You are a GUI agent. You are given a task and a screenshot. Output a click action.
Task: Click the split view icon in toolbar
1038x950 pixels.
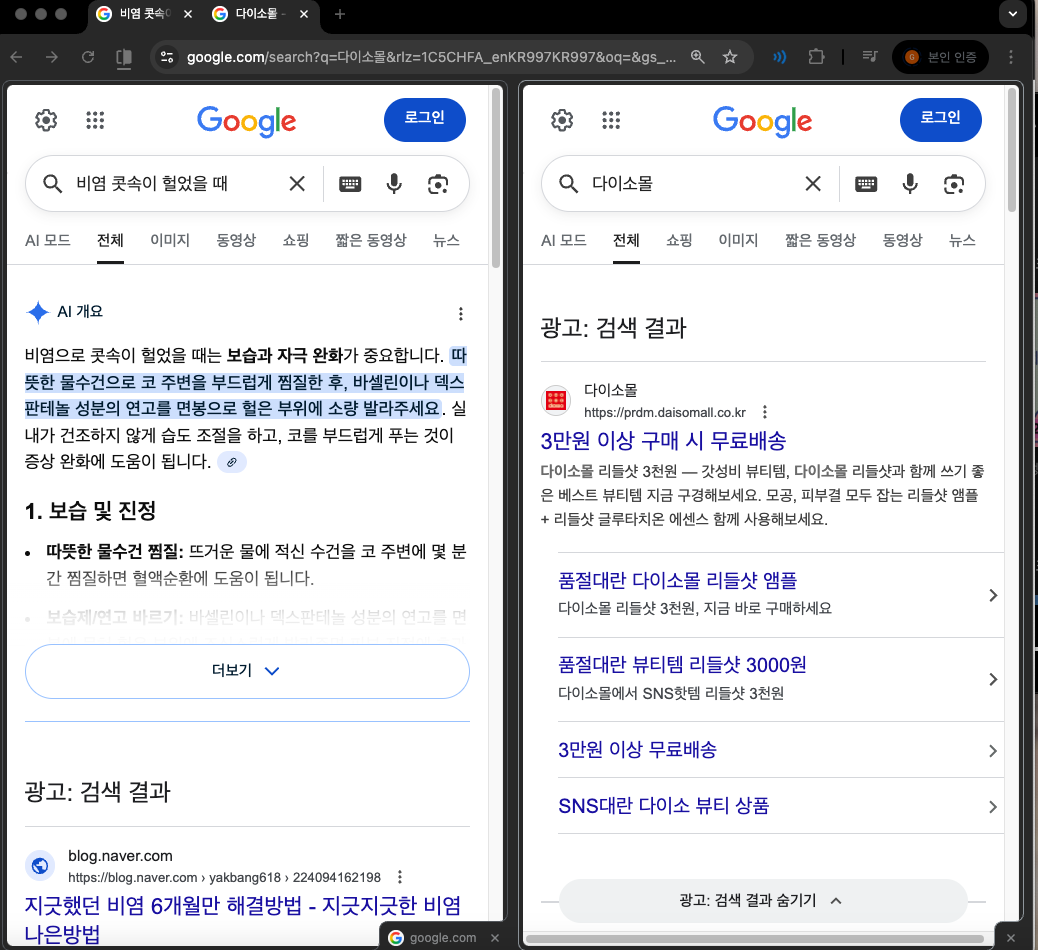124,57
